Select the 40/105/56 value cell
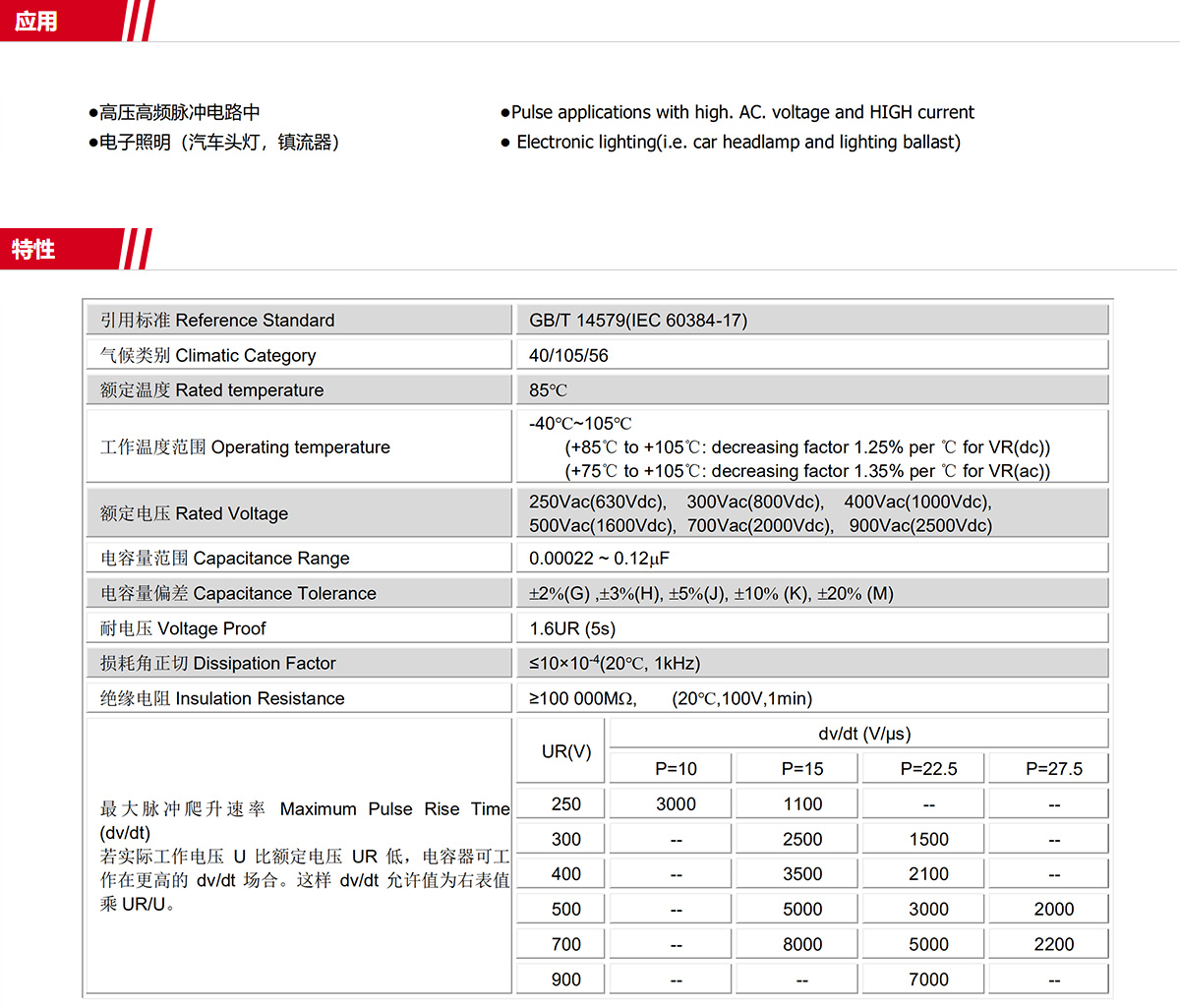This screenshot has height=1008, width=1180. point(812,355)
